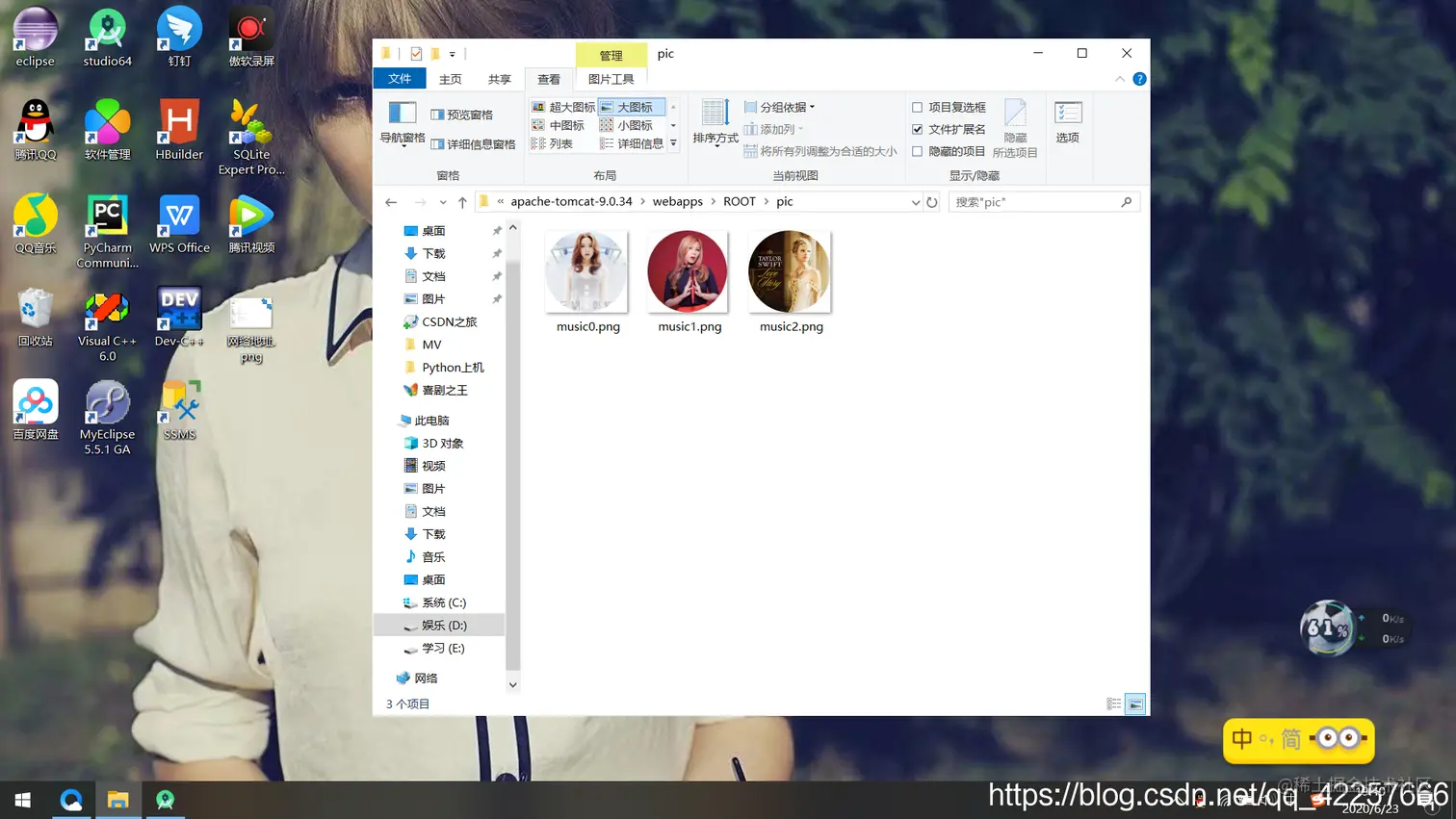Open SQLite Expert Pro shortcut
Image resolution: width=1456 pixels, height=819 pixels.
251,138
